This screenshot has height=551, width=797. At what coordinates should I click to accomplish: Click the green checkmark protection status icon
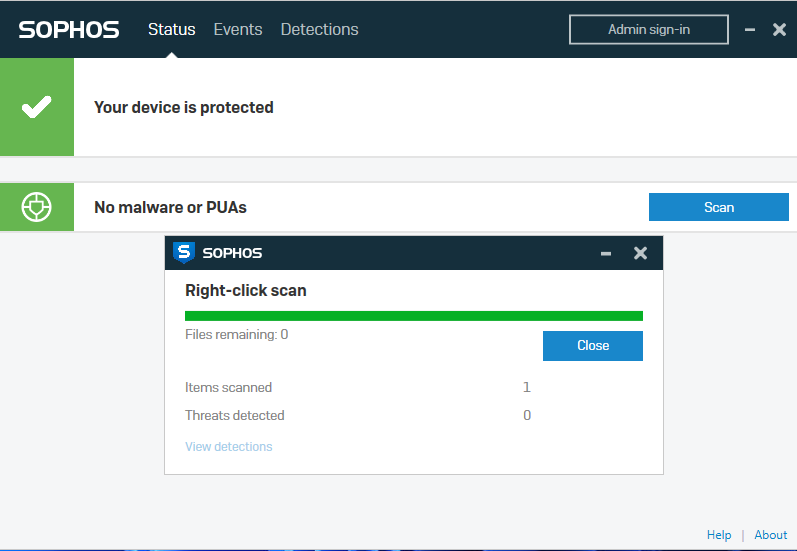point(37,107)
